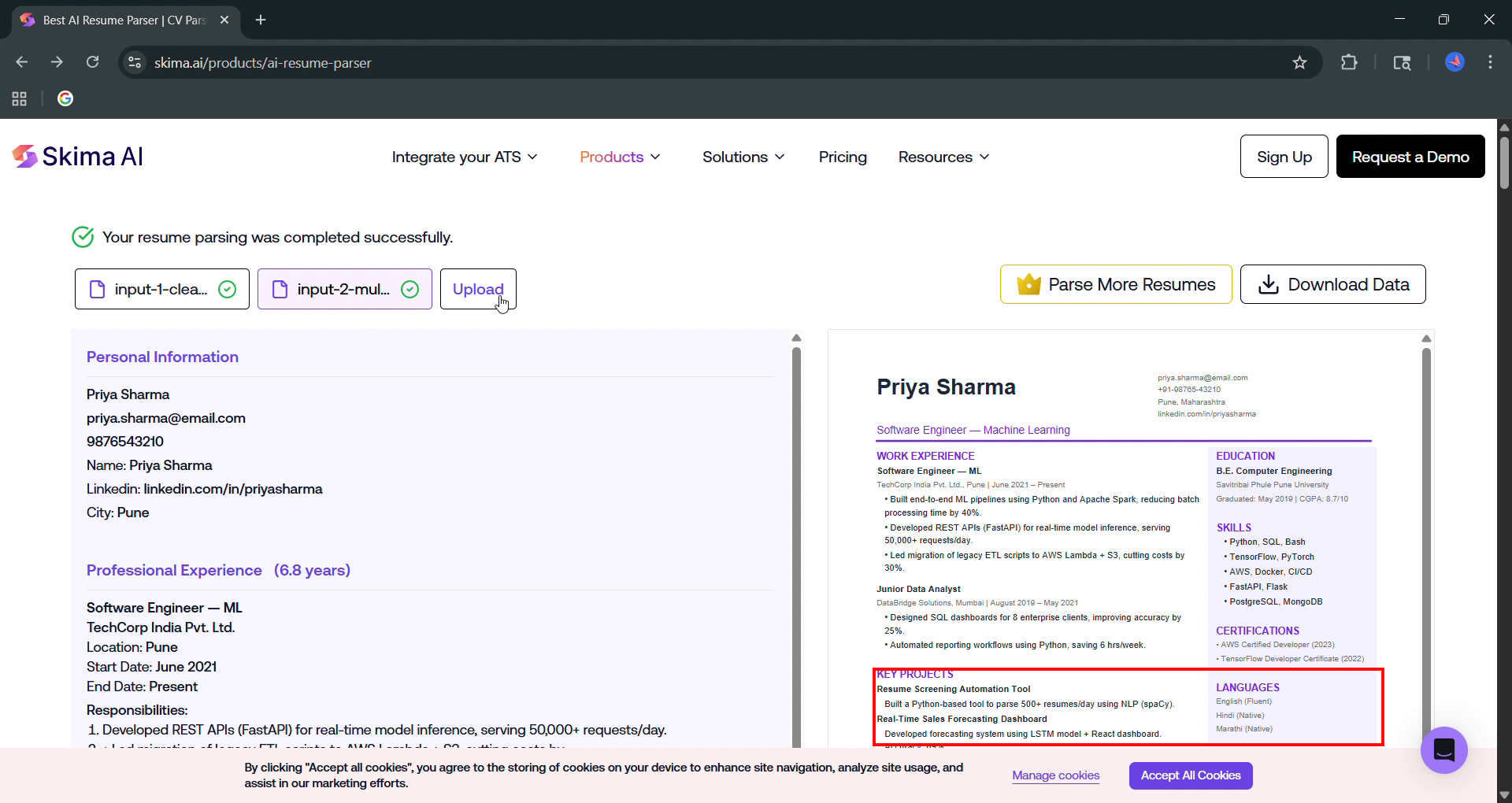The width and height of the screenshot is (1512, 803).
Task: Click Request a Demo button
Action: tap(1410, 157)
